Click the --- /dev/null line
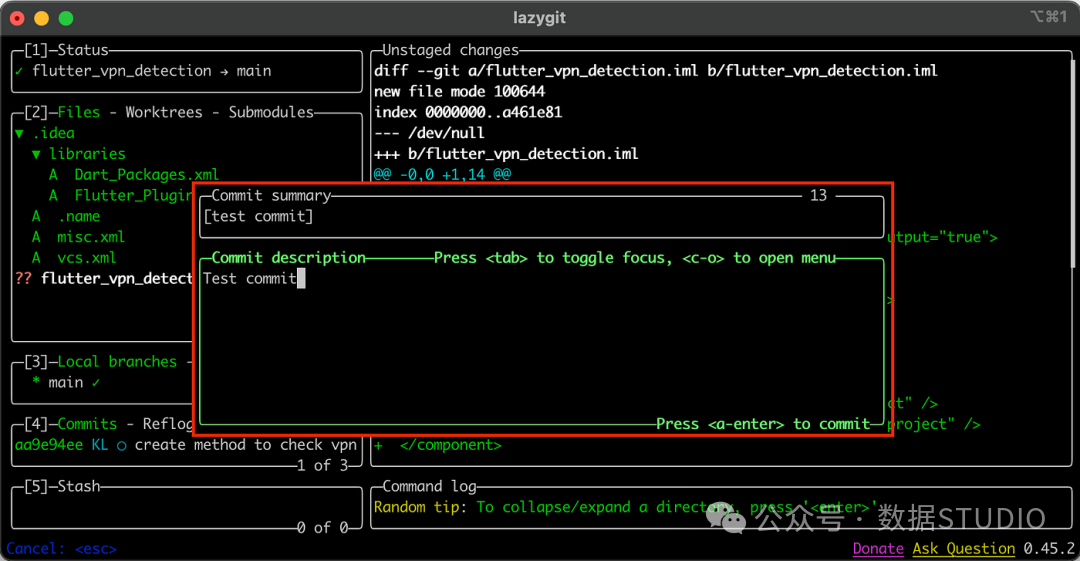The image size is (1080, 561). pos(429,132)
